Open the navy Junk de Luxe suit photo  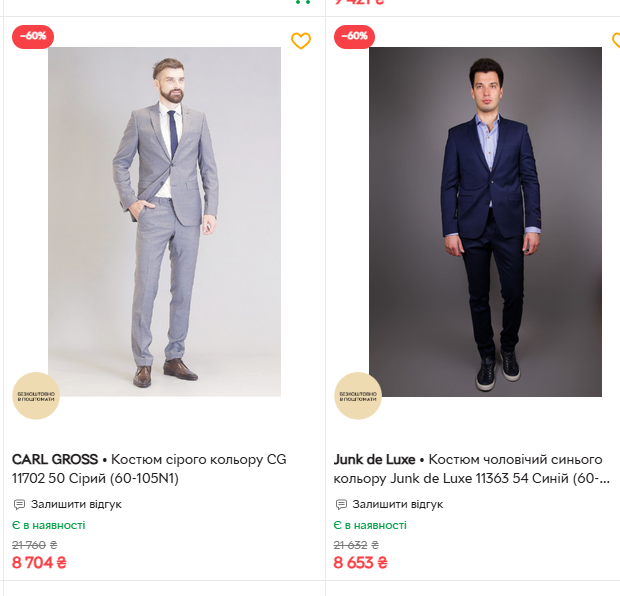point(485,221)
